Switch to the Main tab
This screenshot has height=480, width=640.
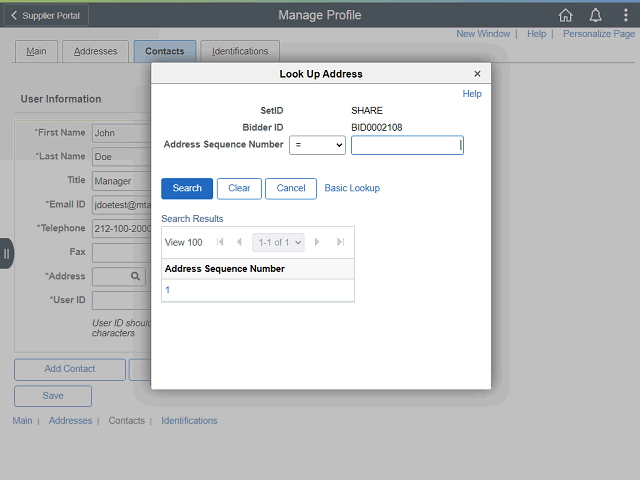tap(36, 51)
